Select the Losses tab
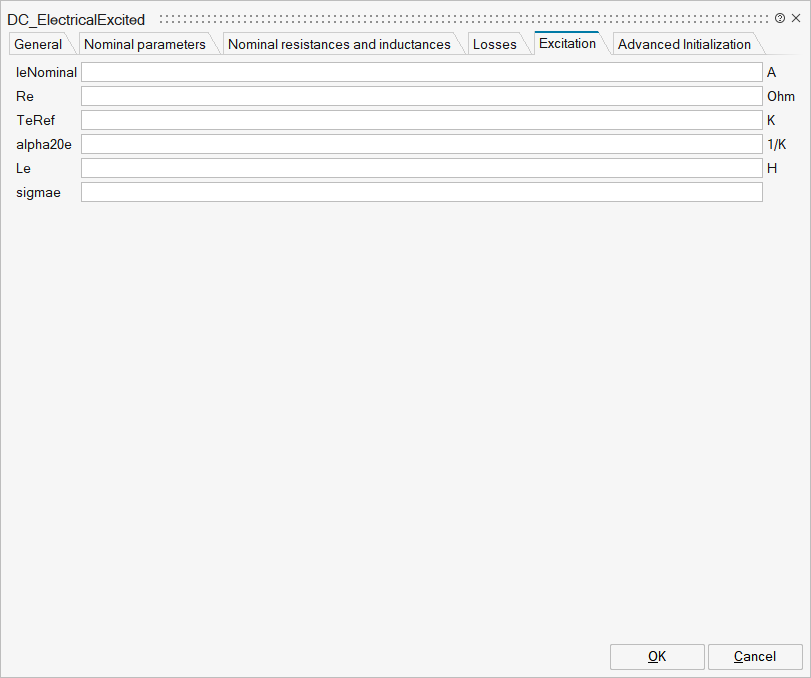This screenshot has height=678, width=811. 495,44
